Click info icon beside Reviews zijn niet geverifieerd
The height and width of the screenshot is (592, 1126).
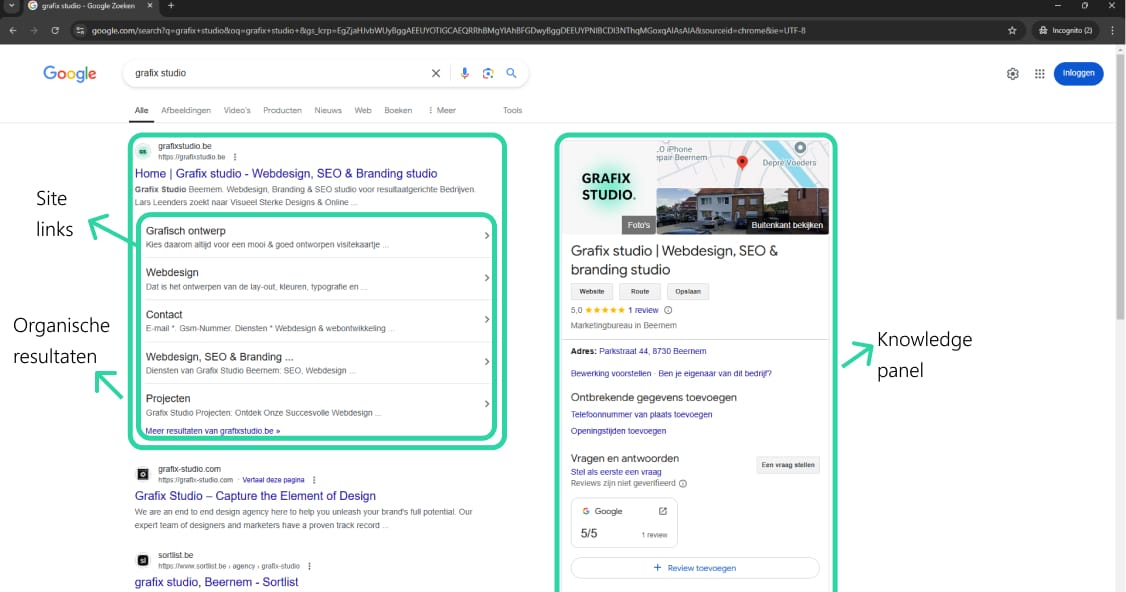[683, 484]
